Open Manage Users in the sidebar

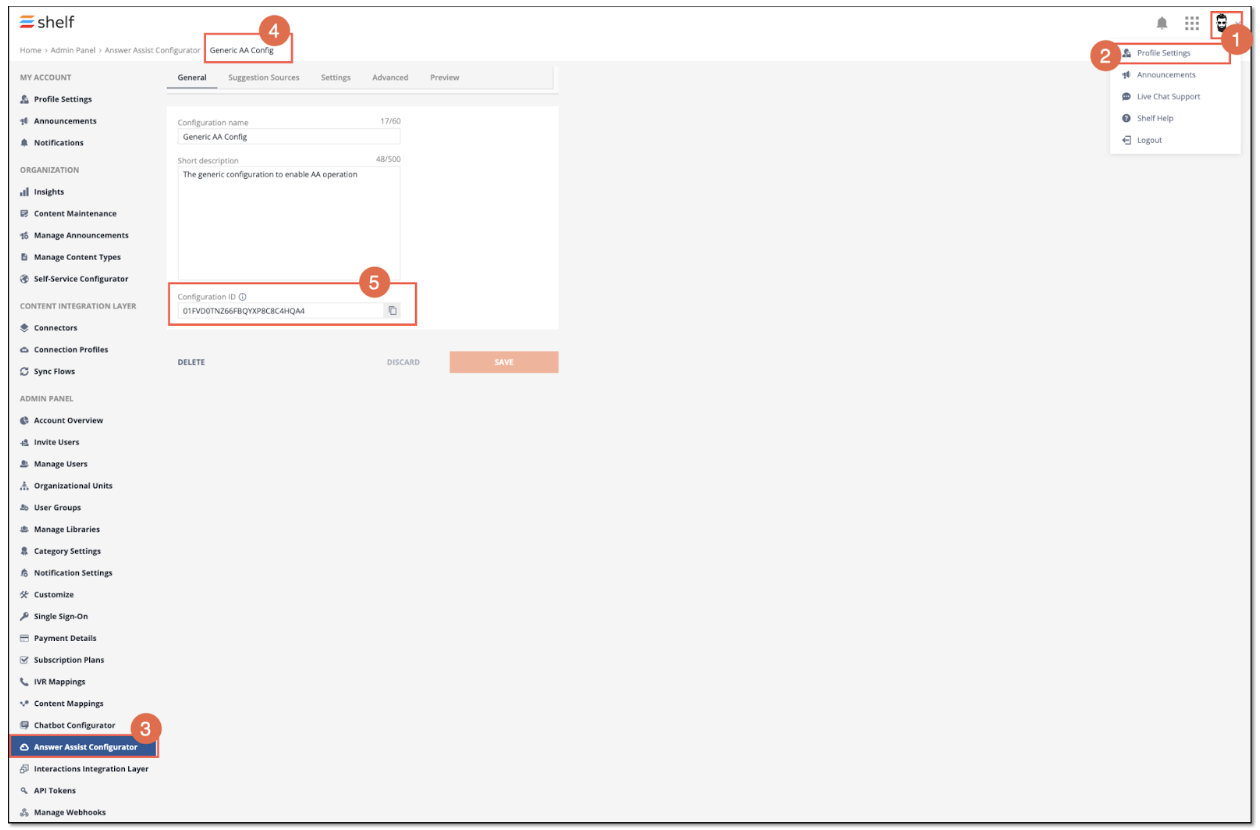pos(61,464)
